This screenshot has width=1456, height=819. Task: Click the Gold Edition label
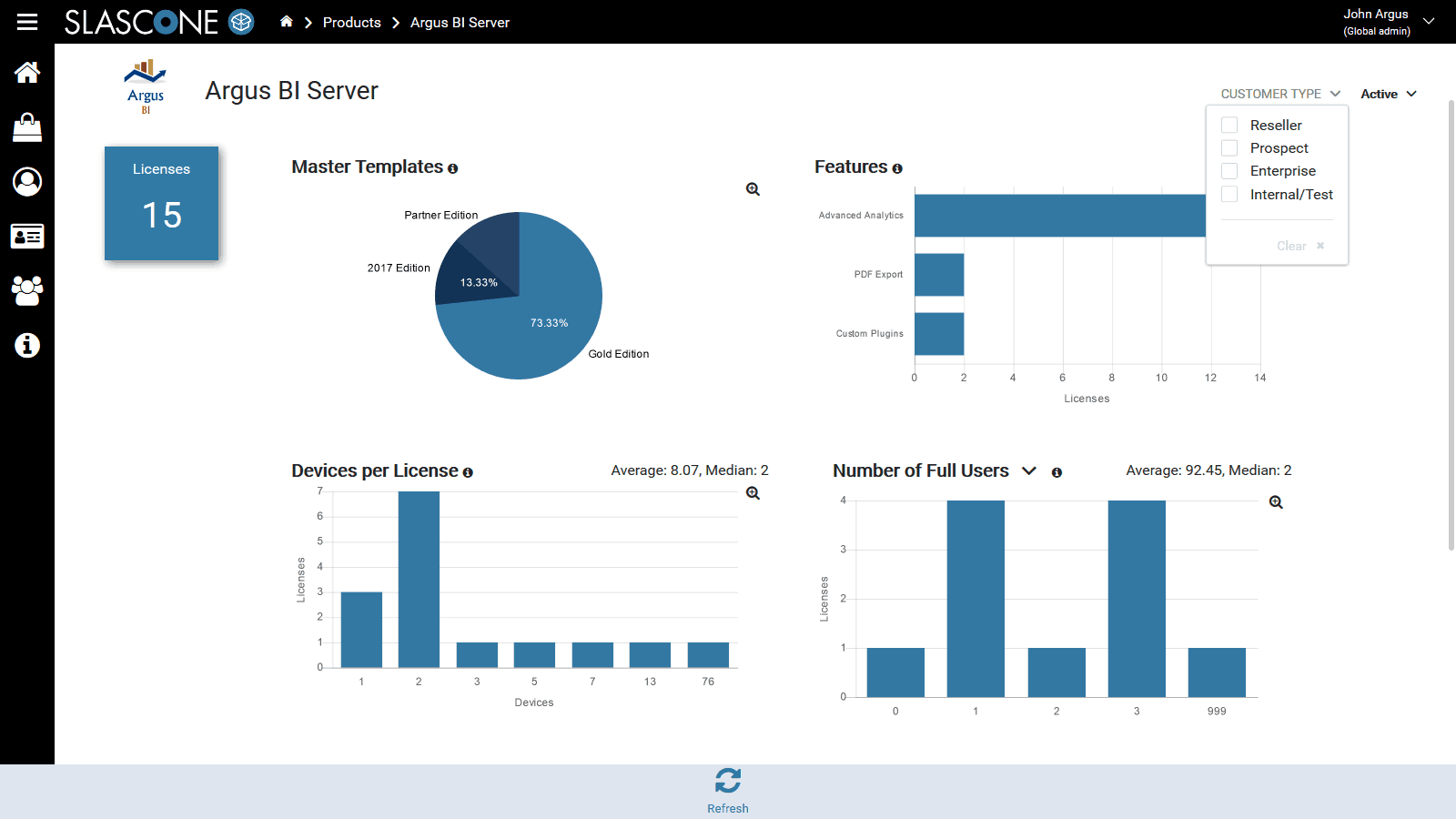[619, 354]
